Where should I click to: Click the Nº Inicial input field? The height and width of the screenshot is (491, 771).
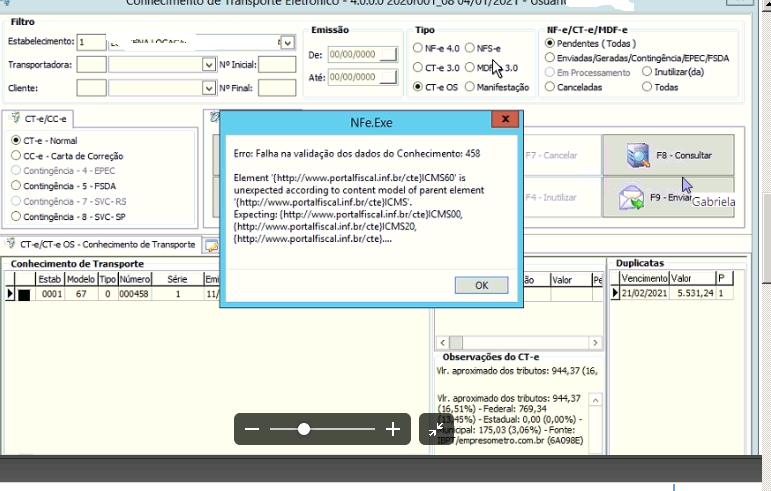pos(277,64)
